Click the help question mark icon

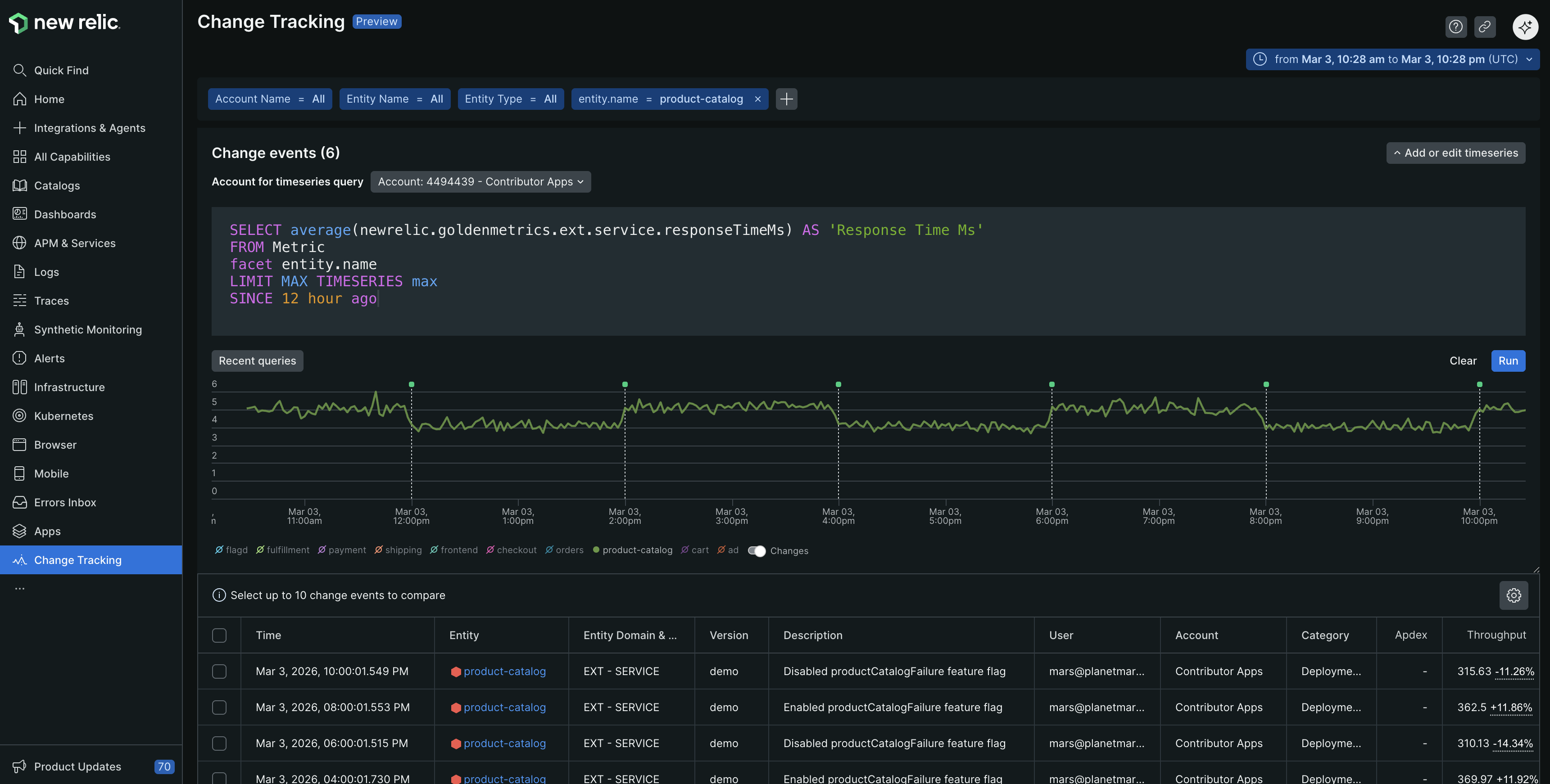[1455, 27]
